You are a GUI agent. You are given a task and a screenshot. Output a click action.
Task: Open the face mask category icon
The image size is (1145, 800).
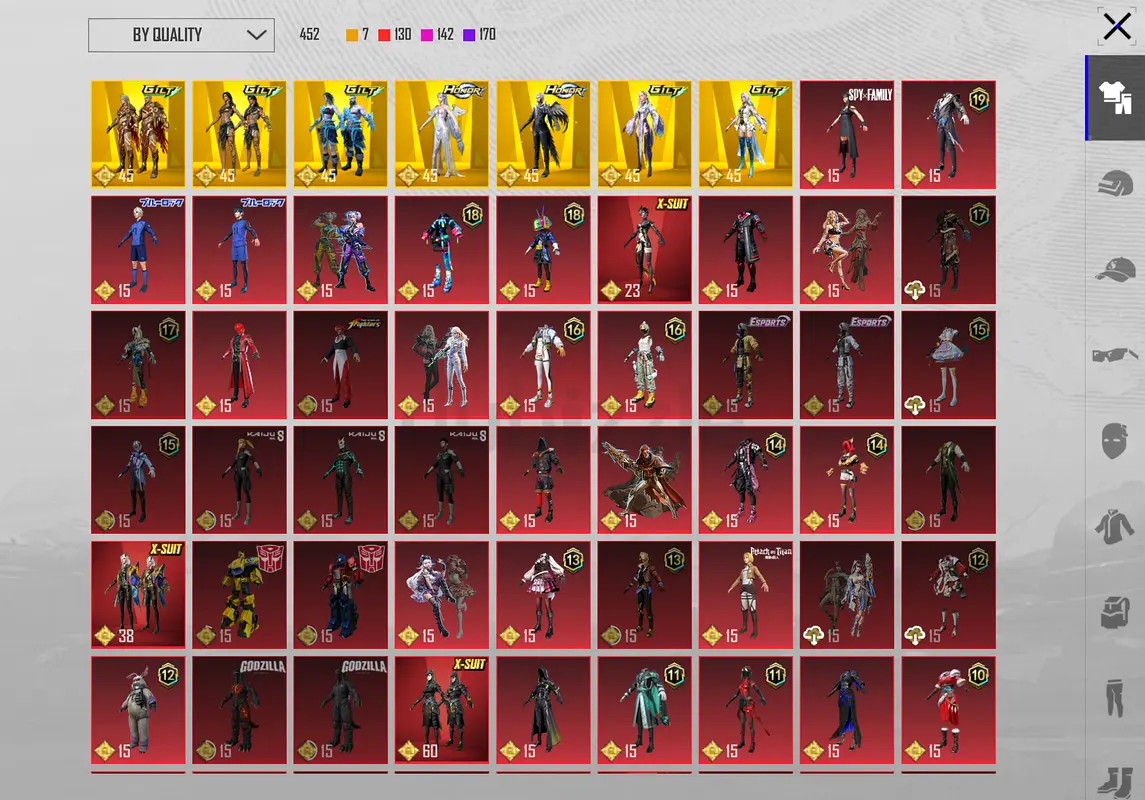coord(1115,440)
